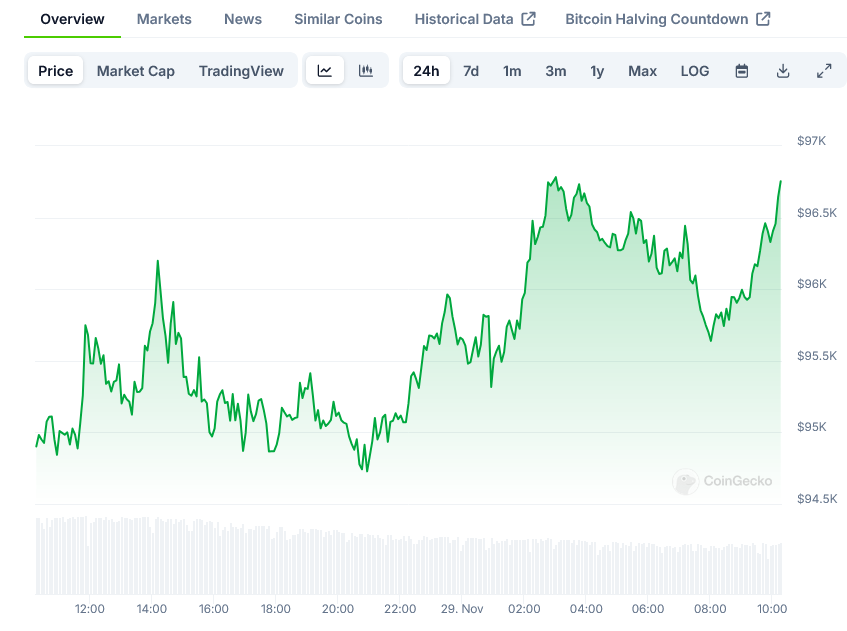Screen dimensions: 847x631
Task: Open Bitcoin Halving Countdown link
Action: click(667, 19)
